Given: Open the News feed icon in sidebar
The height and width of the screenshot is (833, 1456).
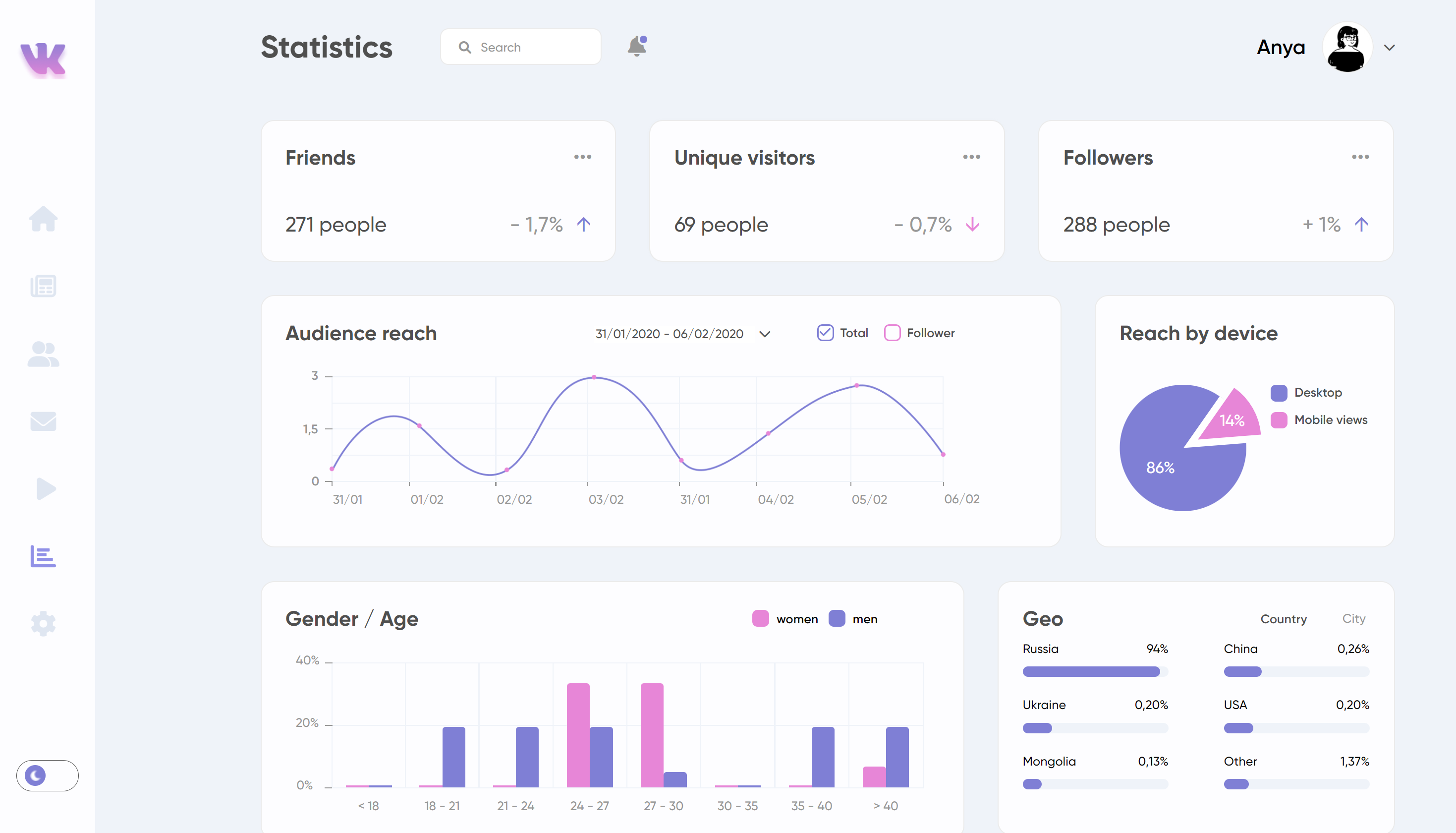Looking at the screenshot, I should [43, 286].
